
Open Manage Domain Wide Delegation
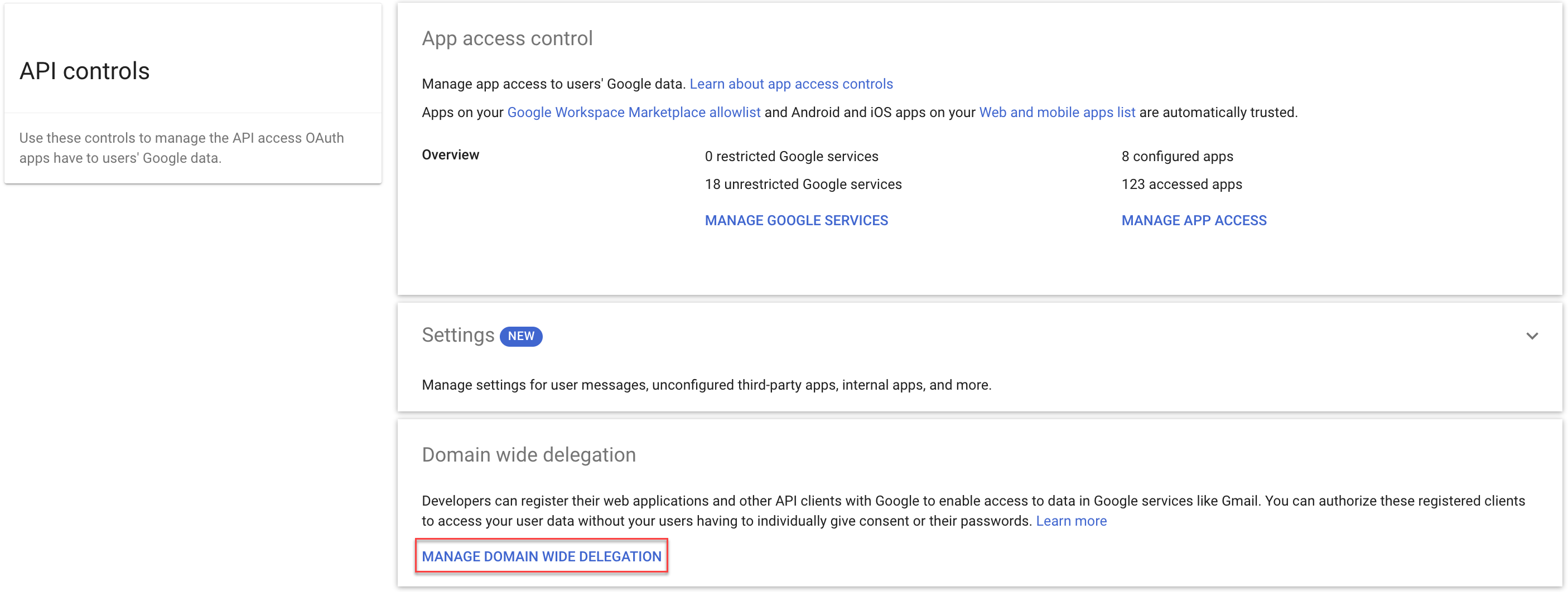coord(541,556)
